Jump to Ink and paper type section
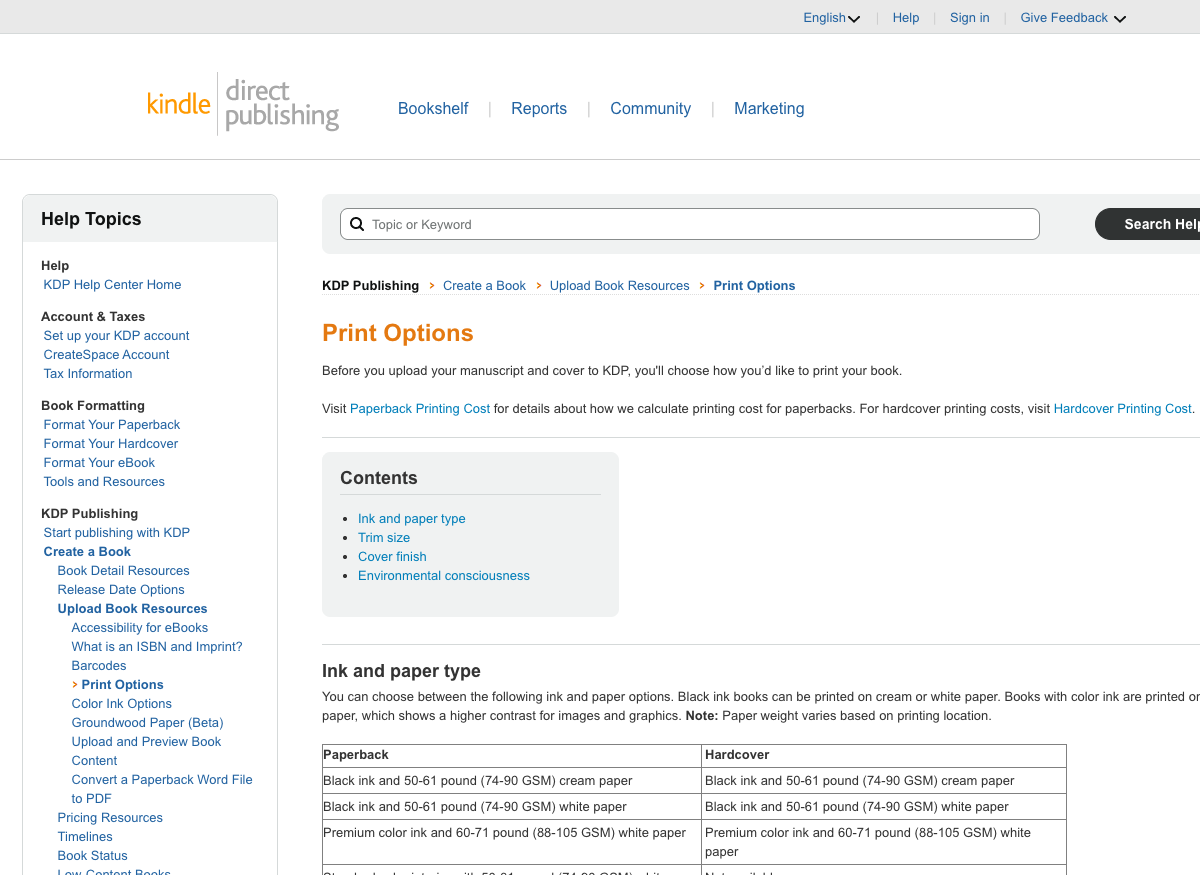Screen dimensions: 1200x875 (x=412, y=518)
